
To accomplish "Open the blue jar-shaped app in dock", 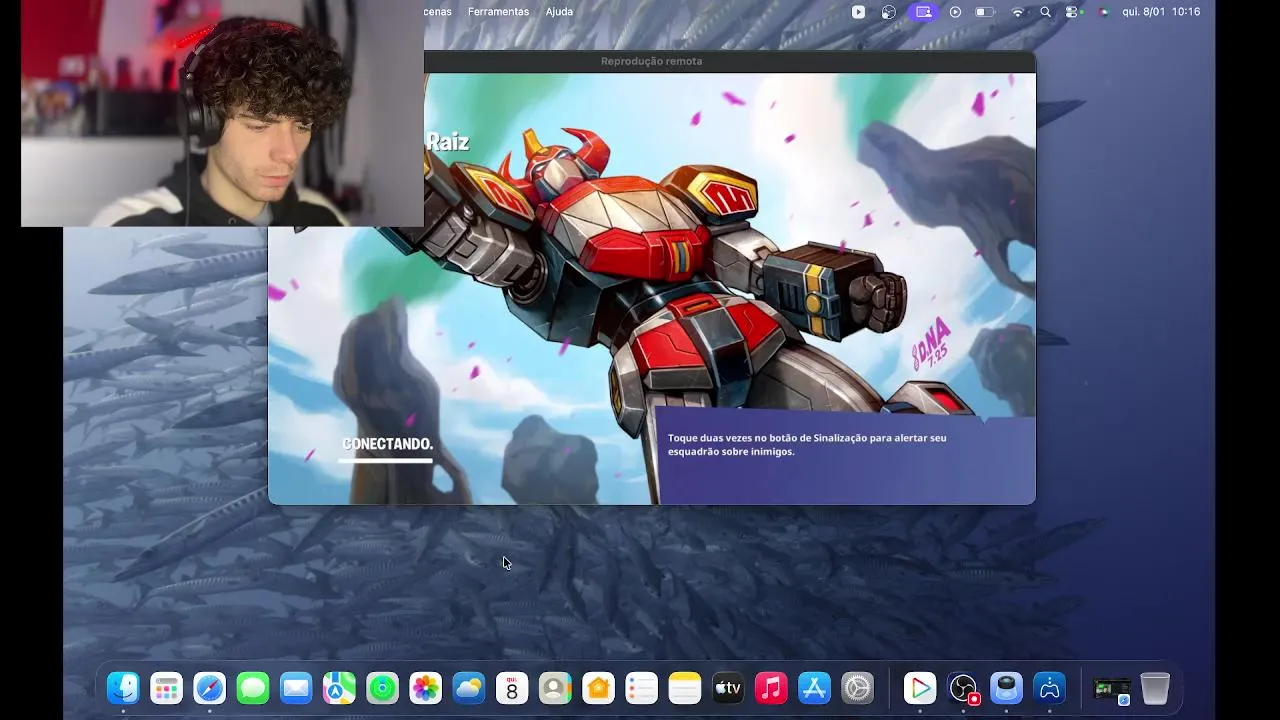I will point(1006,688).
